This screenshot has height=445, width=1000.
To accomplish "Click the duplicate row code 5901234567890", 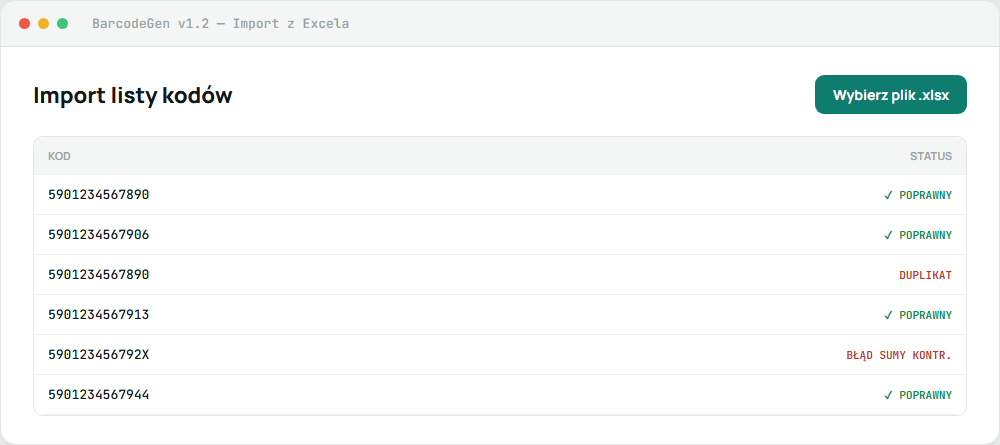I will point(99,275).
